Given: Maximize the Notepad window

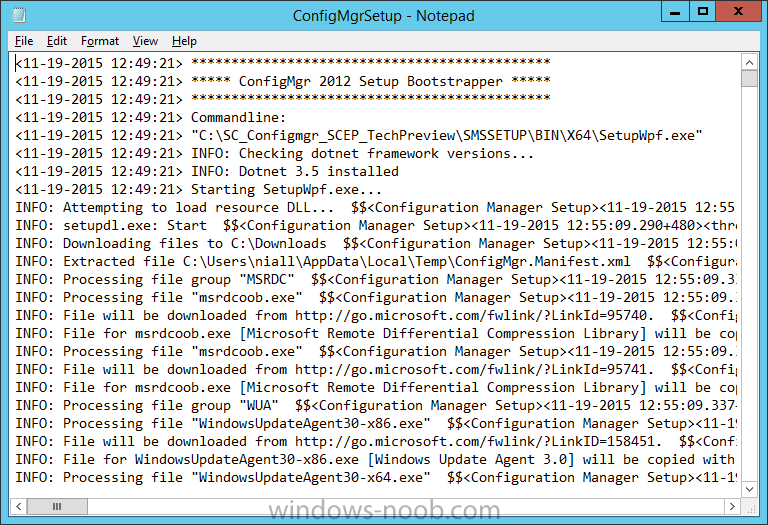Looking at the screenshot, I should pyautogui.click(x=703, y=12).
